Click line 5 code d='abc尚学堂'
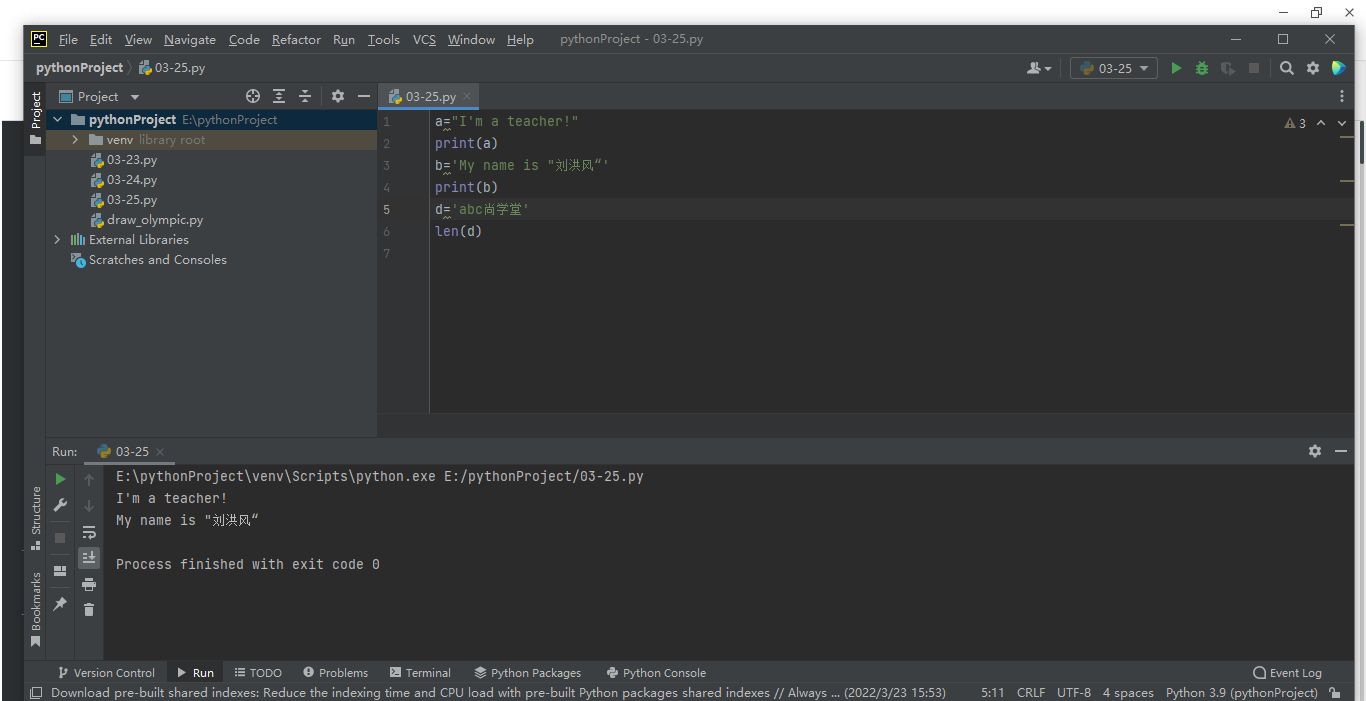1366x701 pixels. 482,209
